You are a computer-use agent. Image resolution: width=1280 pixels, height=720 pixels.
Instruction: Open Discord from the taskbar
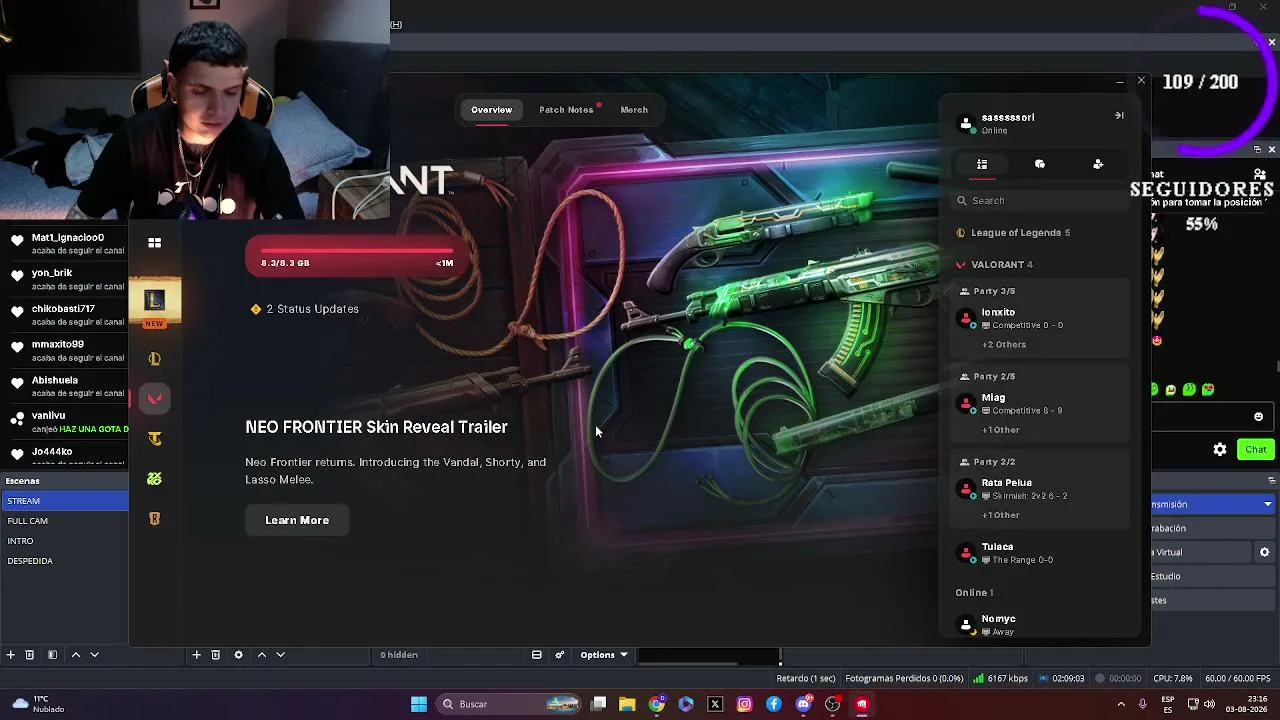tap(803, 704)
